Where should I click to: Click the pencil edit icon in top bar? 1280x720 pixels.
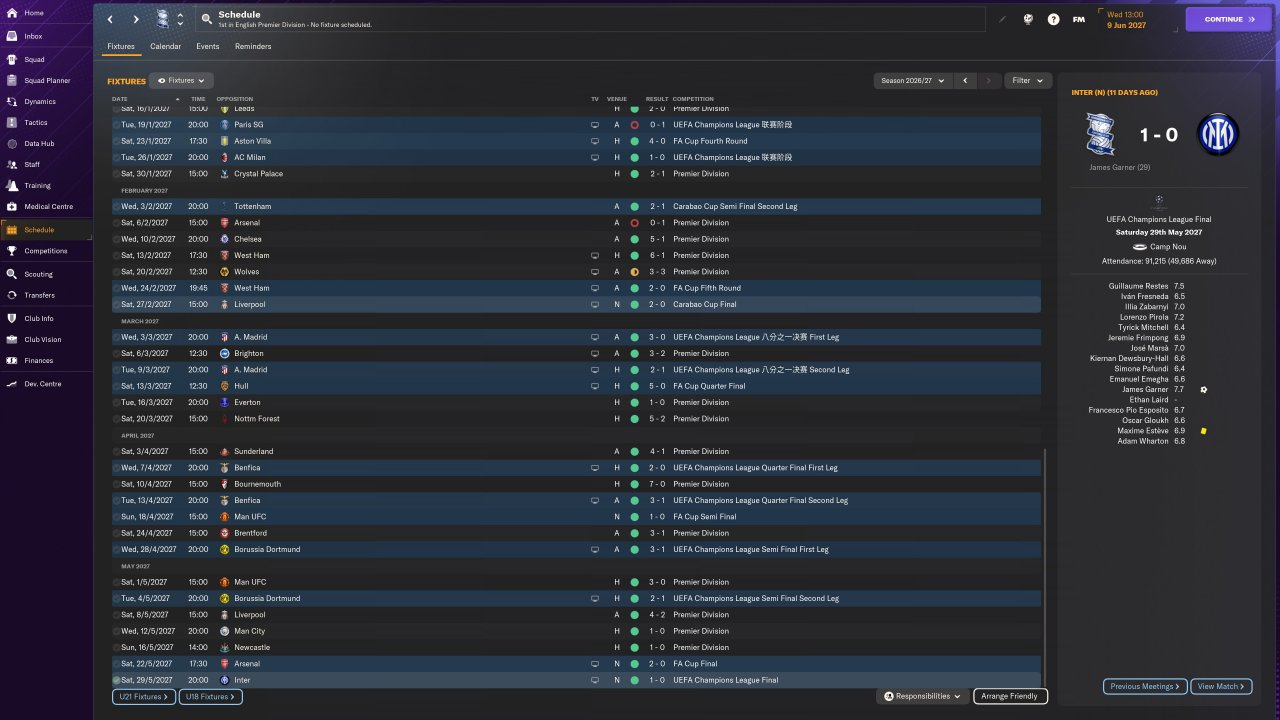click(1002, 19)
